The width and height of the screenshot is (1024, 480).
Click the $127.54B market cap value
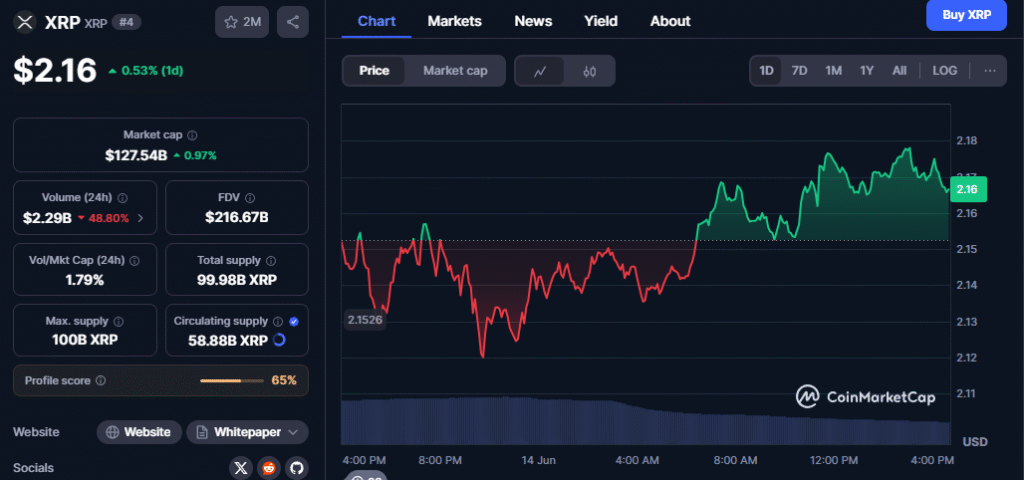pyautogui.click(x=136, y=155)
